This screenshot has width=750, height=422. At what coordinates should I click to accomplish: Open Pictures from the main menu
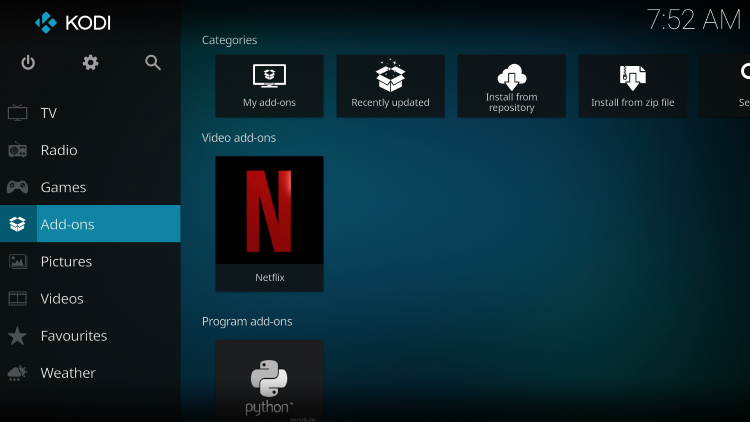(90, 261)
